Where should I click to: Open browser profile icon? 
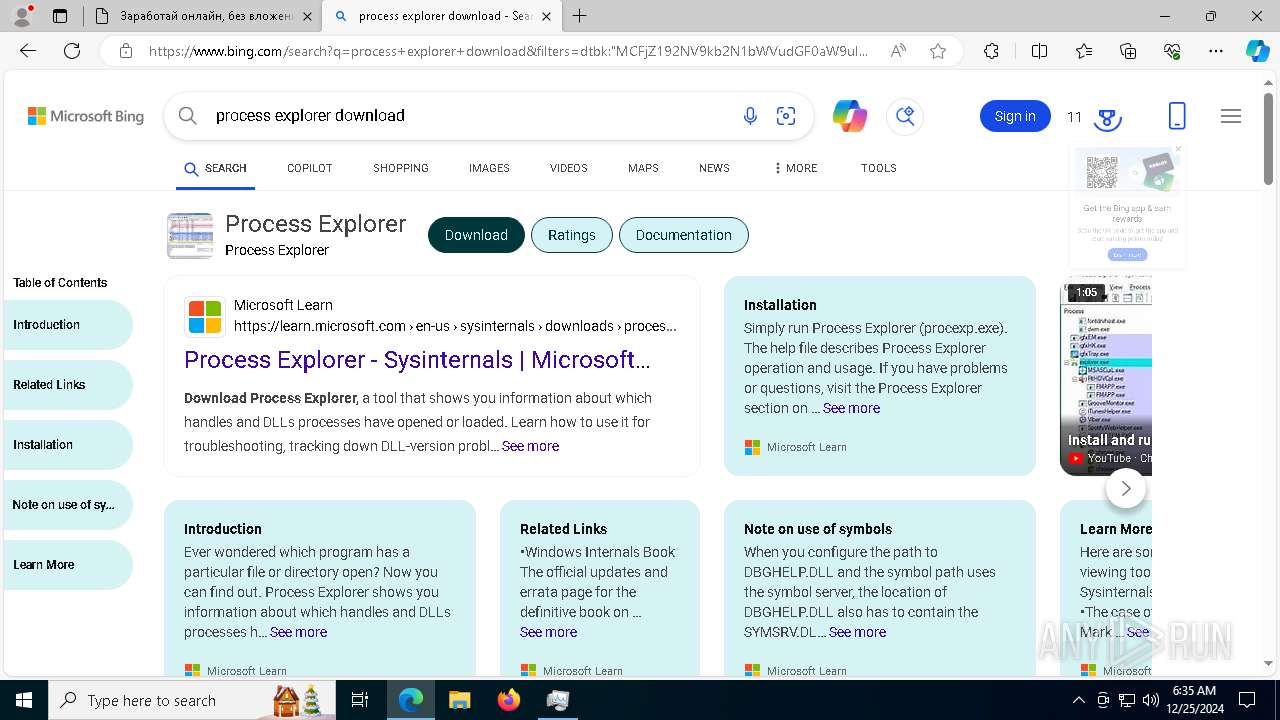[x=22, y=16]
